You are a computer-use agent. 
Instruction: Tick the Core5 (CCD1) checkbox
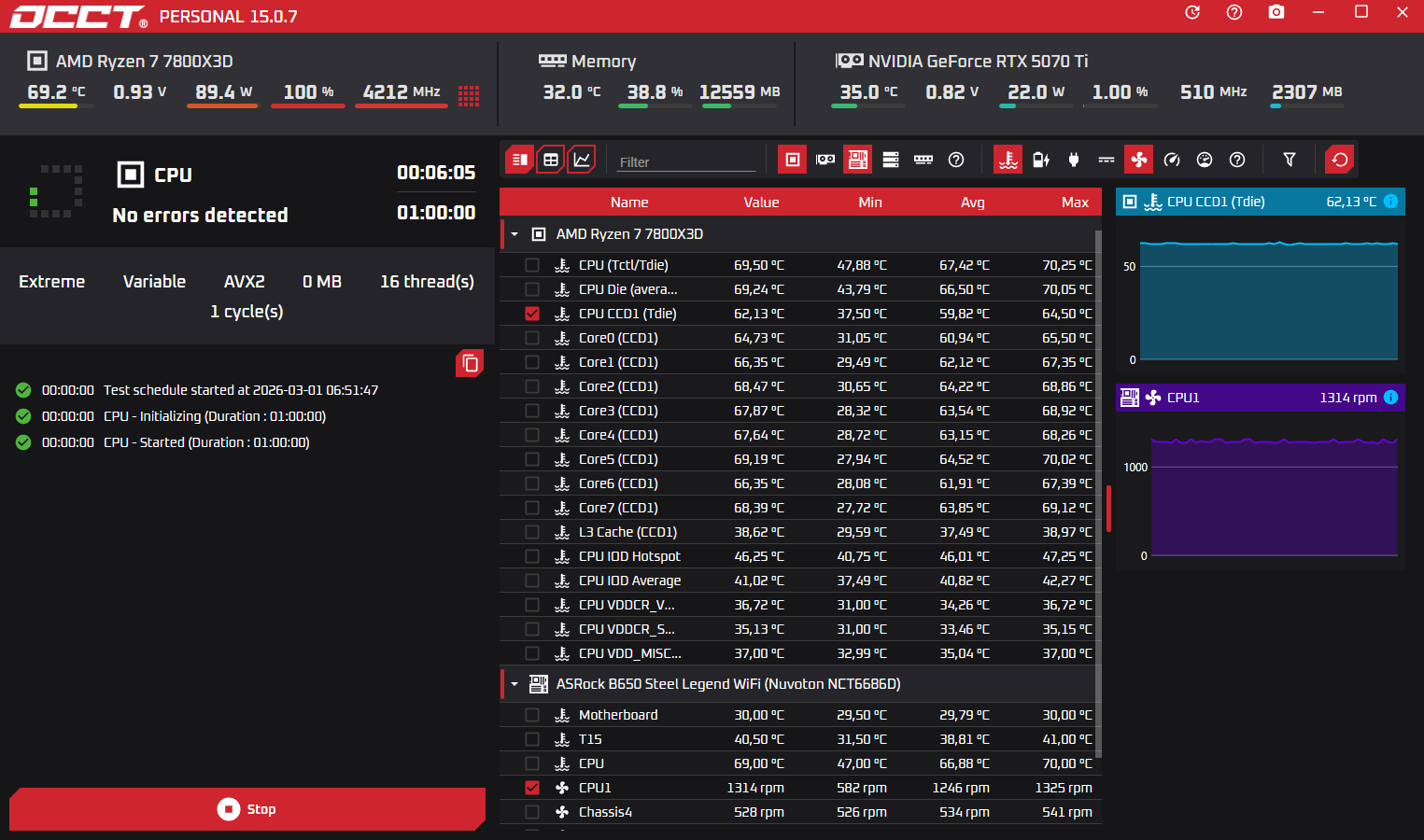(532, 459)
